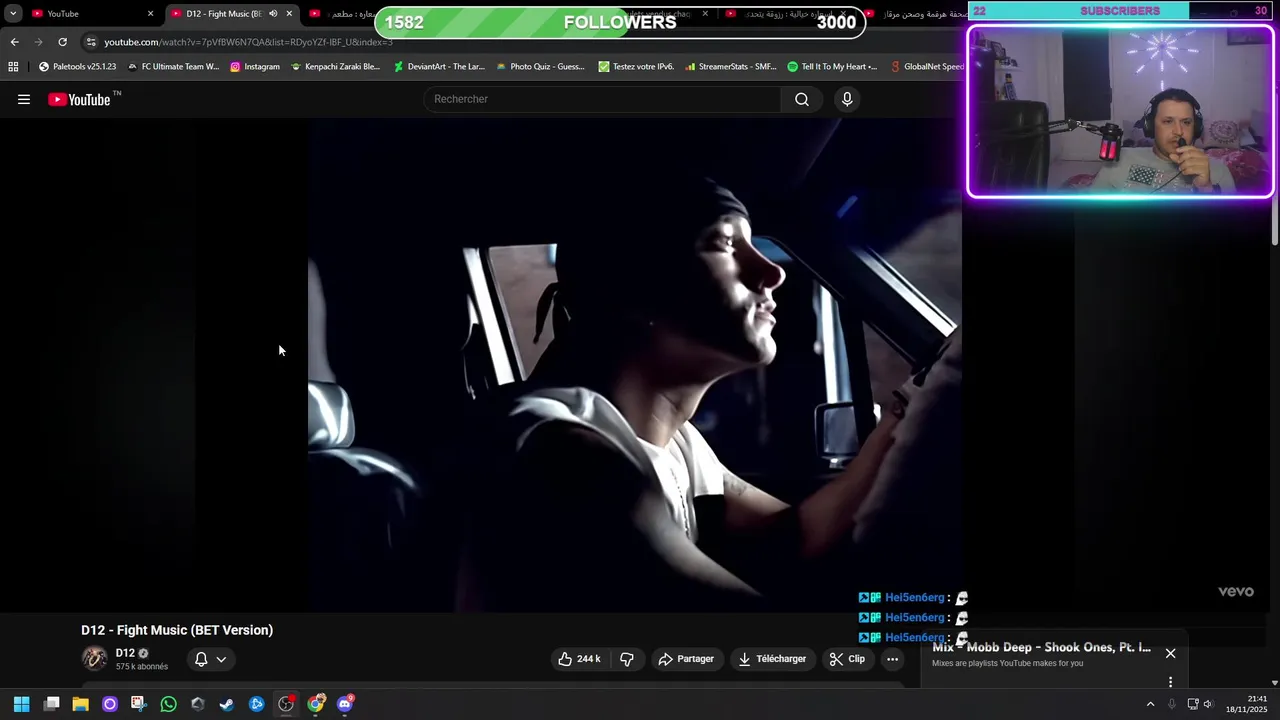Dislike the video with thumbs down
Image resolution: width=1280 pixels, height=720 pixels.
pos(627,659)
